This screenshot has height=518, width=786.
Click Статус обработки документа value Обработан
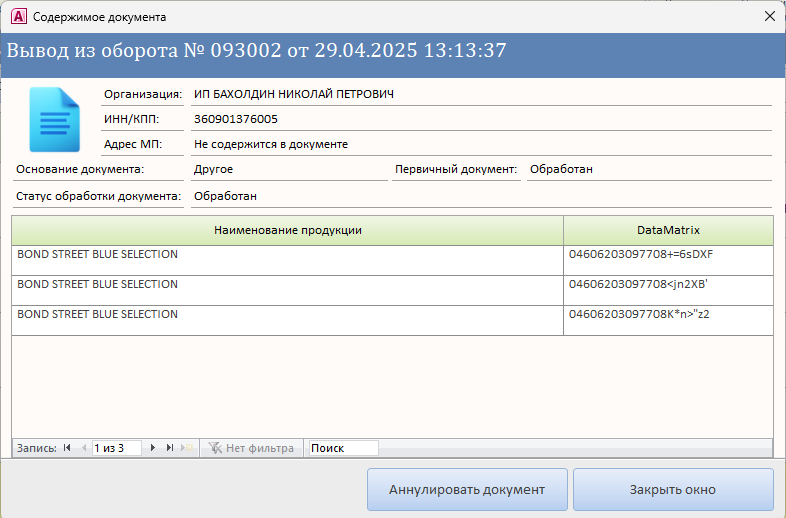tap(481, 197)
